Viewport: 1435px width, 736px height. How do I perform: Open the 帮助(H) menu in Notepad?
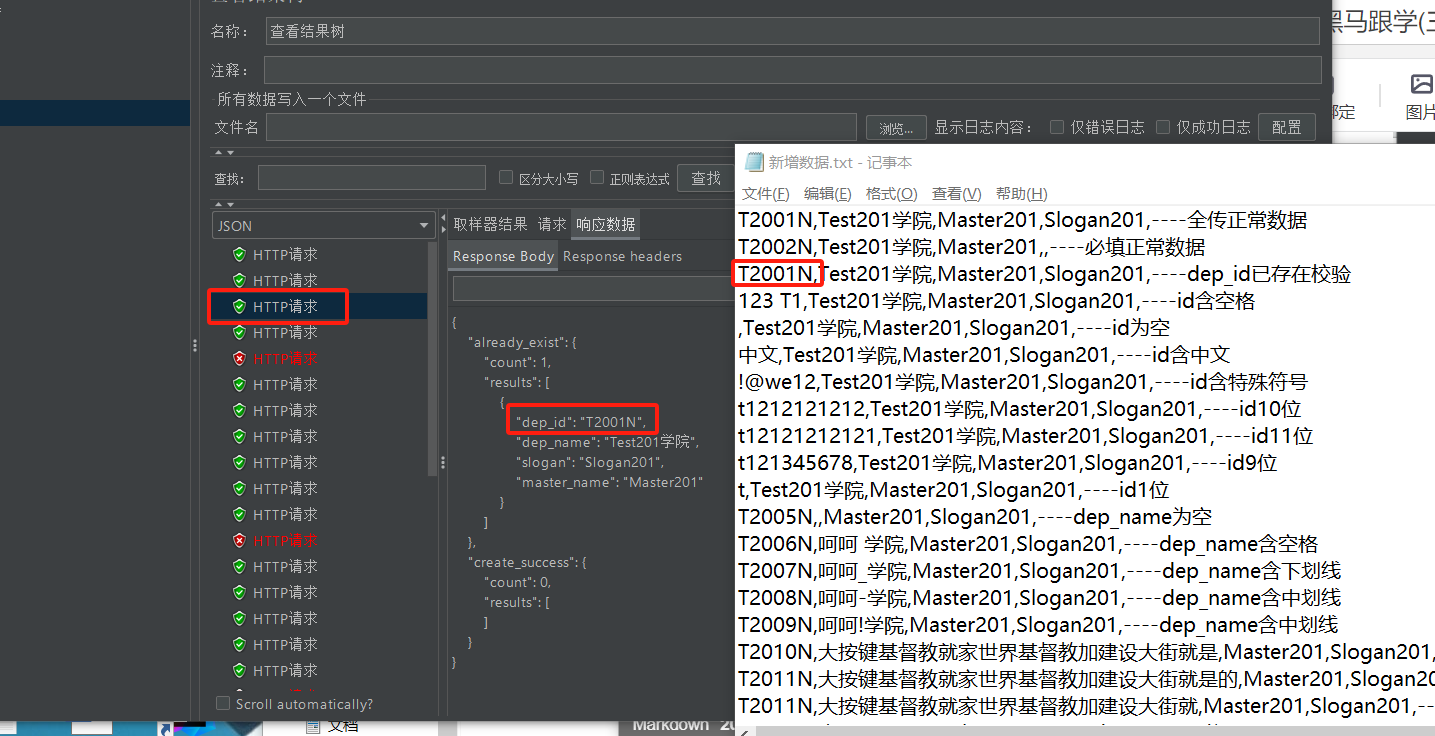click(1022, 194)
